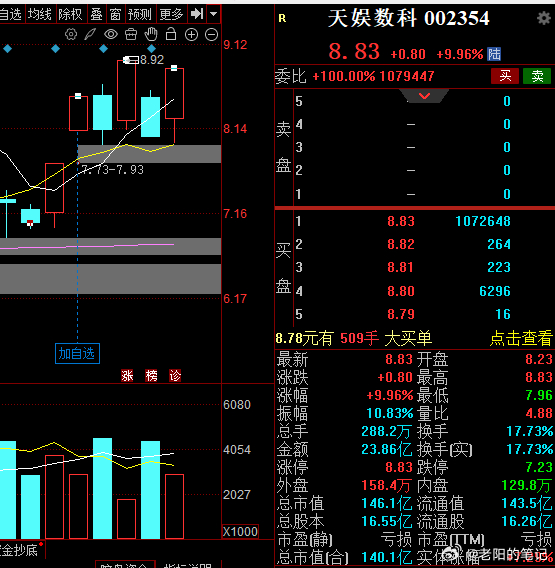Viewport: 555px width, 568px height.
Task: Click the second blue diamond marker
Action: (55, 49)
